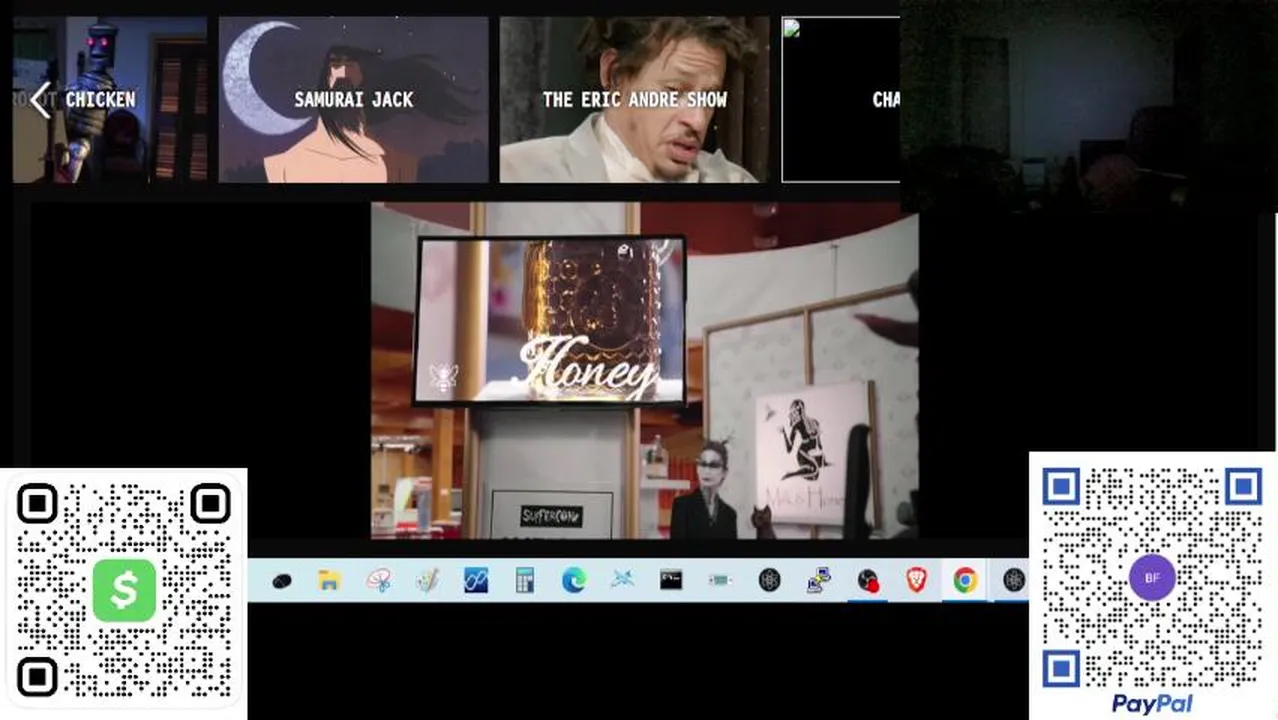Go back with the left carousel arrow
Image resolution: width=1278 pixels, height=720 pixels.
point(40,100)
